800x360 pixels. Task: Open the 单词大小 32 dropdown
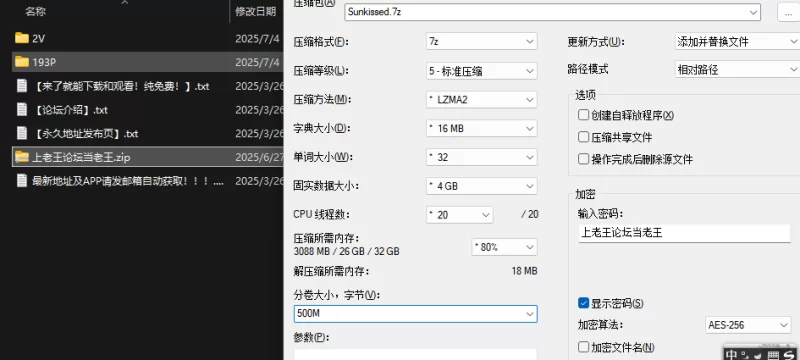click(482, 157)
